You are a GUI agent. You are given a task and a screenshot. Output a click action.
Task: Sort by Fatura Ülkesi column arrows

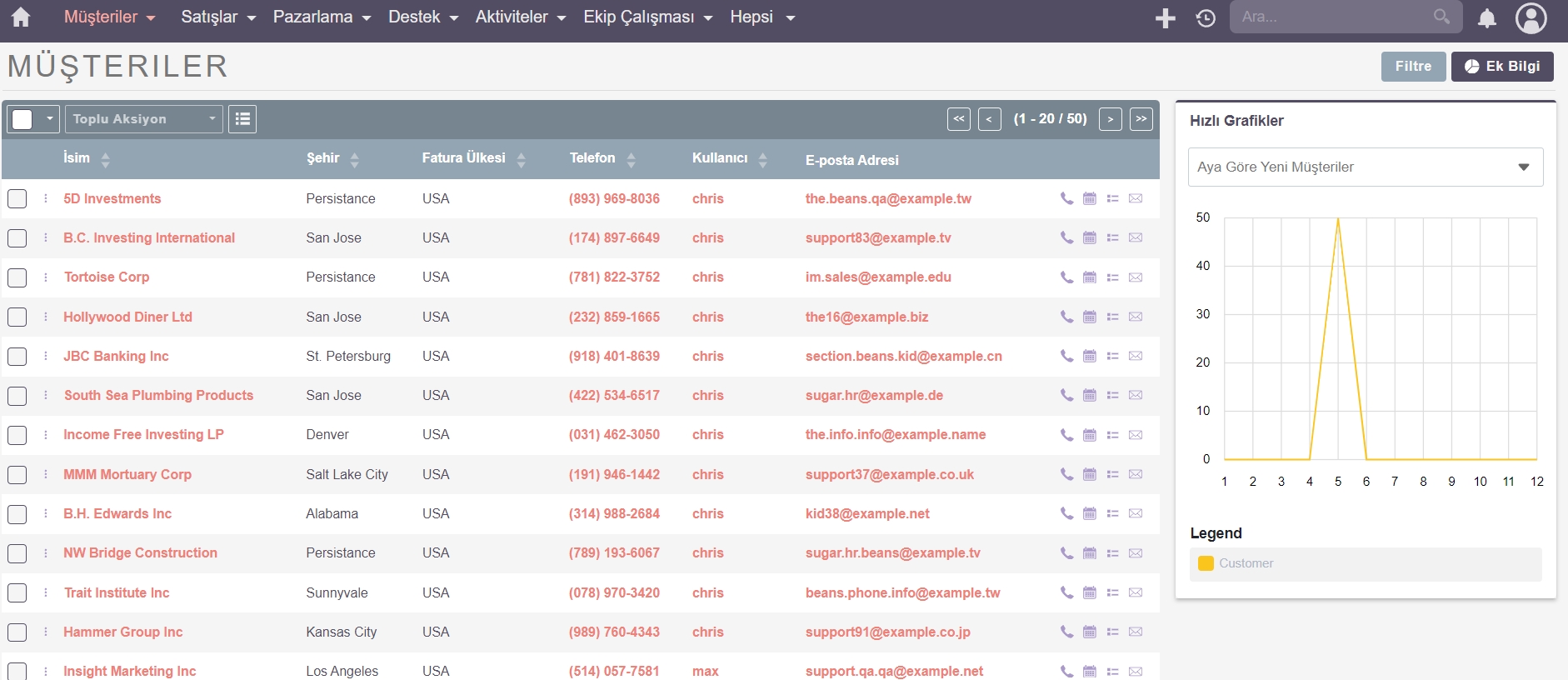tap(522, 159)
